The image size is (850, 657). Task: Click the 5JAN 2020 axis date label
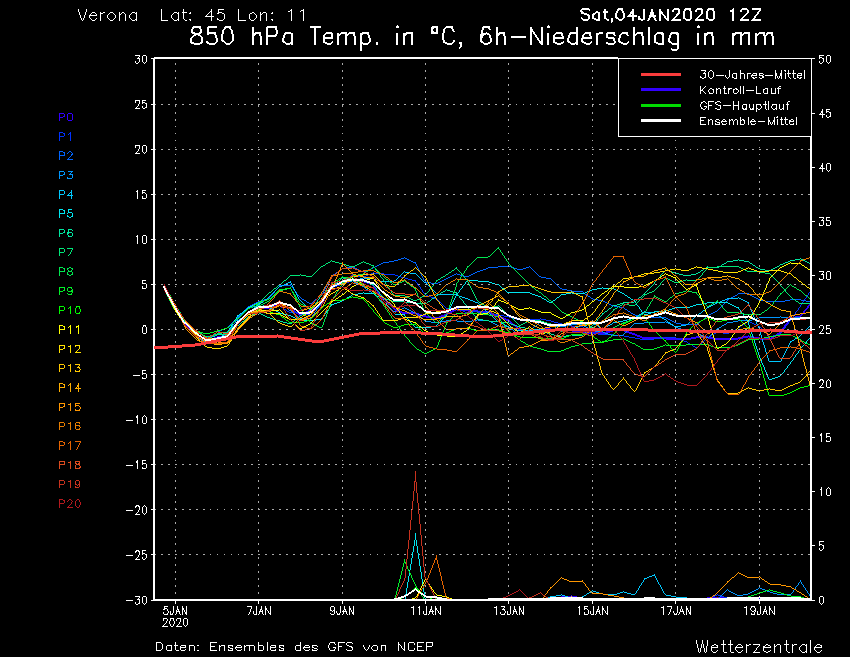(x=175, y=616)
